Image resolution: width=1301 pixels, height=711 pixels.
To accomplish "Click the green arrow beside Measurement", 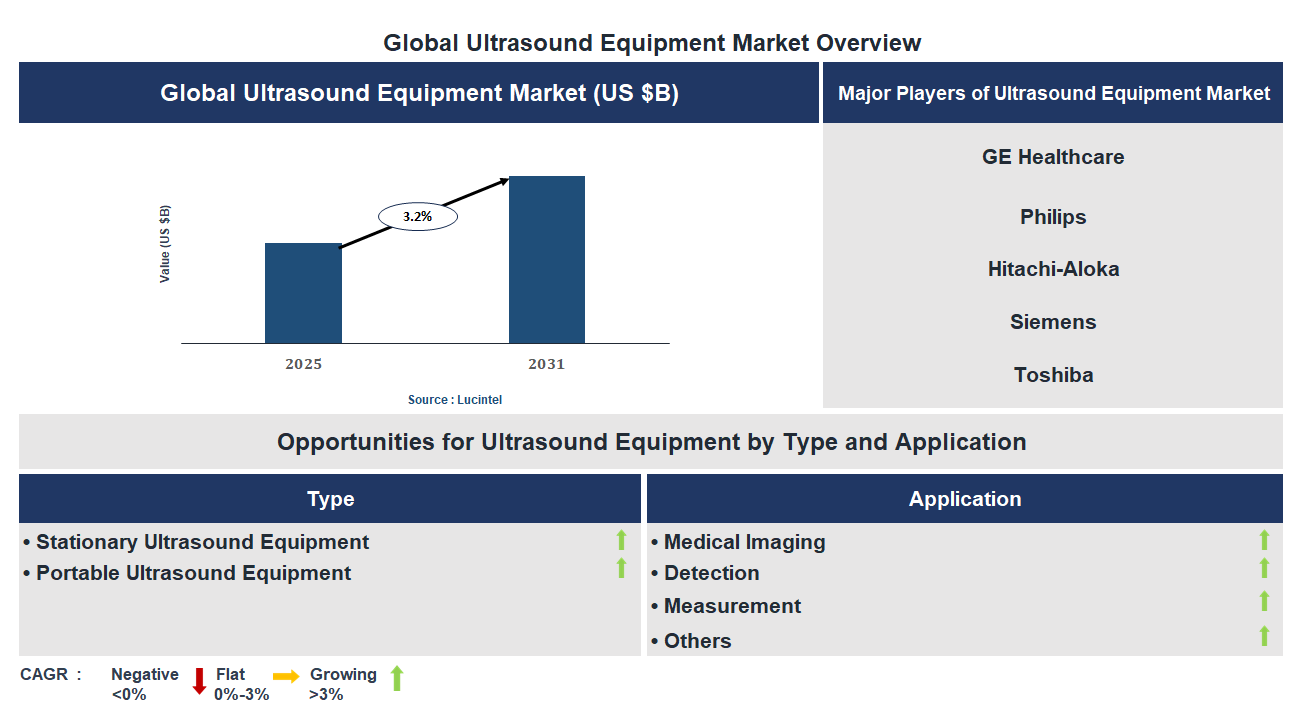I will pos(1264,601).
